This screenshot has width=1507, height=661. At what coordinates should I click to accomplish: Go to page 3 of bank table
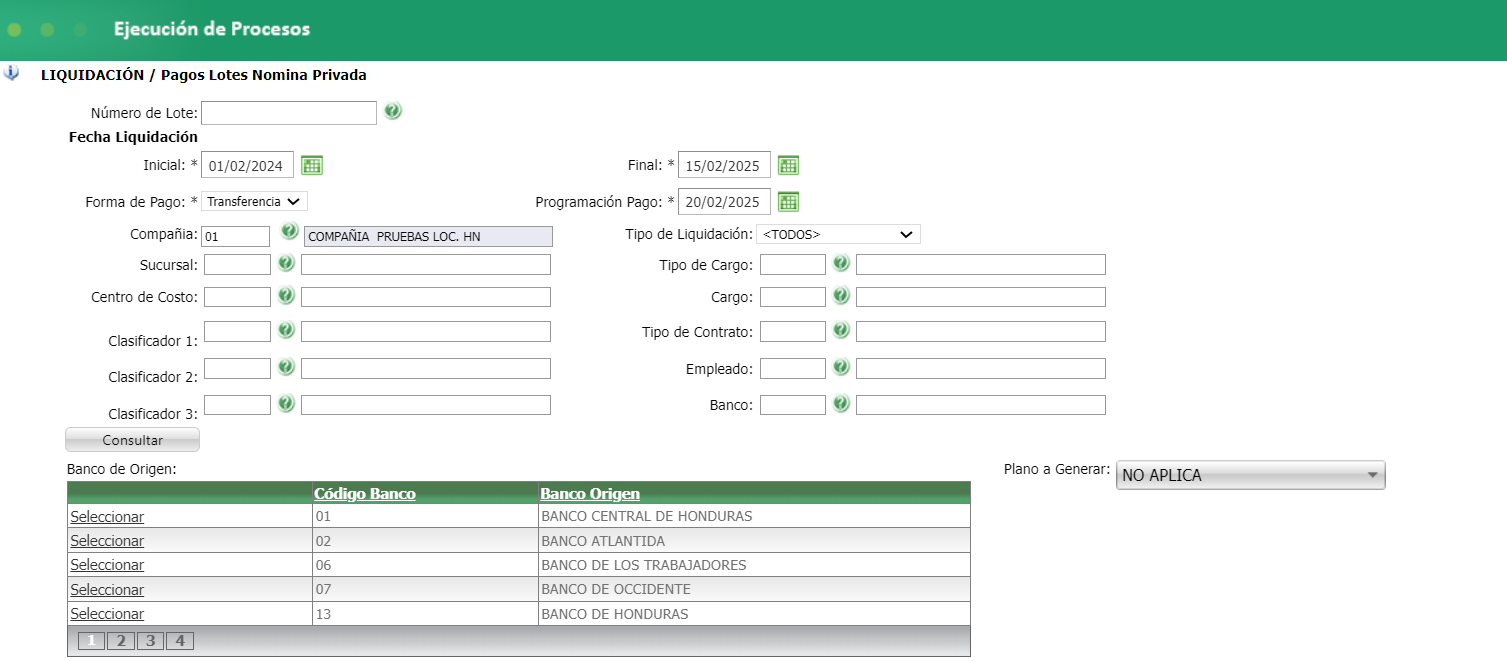pyautogui.click(x=150, y=641)
